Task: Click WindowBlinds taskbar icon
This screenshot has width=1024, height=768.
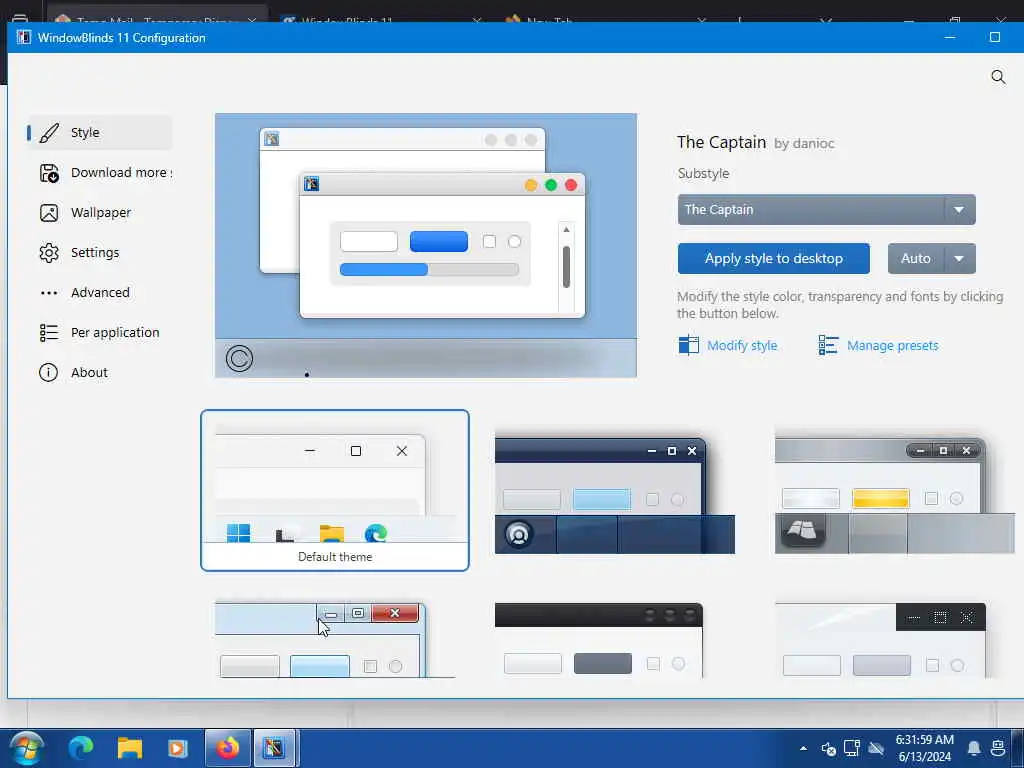Action: tap(275, 748)
